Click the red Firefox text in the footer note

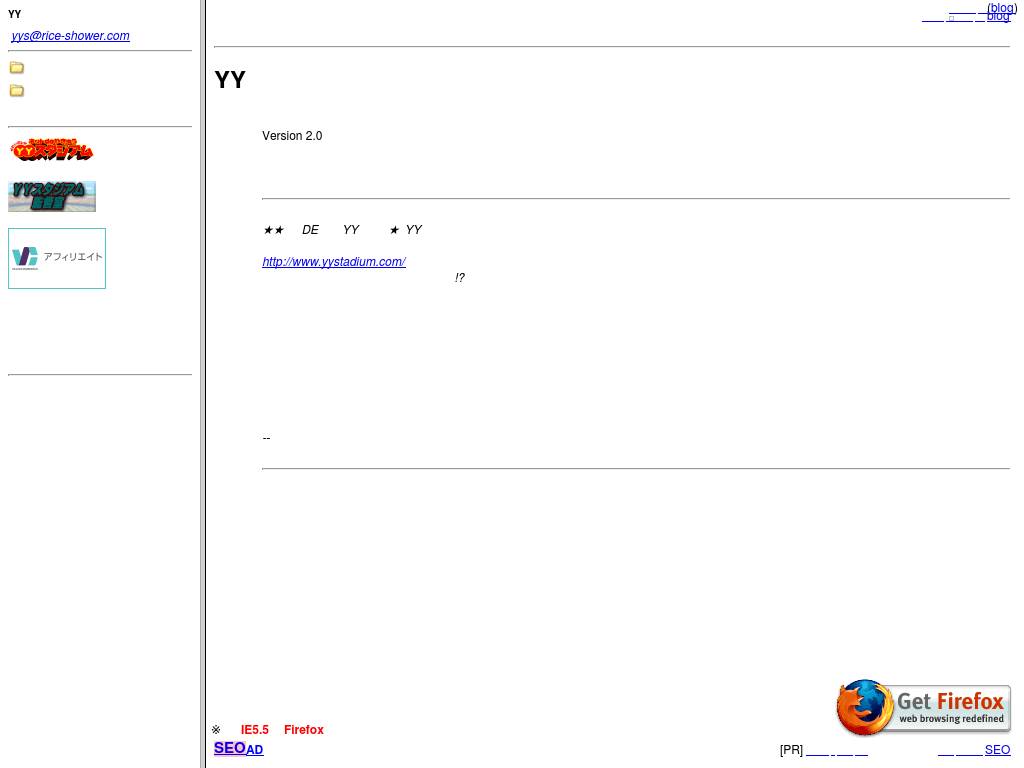pyautogui.click(x=303, y=730)
